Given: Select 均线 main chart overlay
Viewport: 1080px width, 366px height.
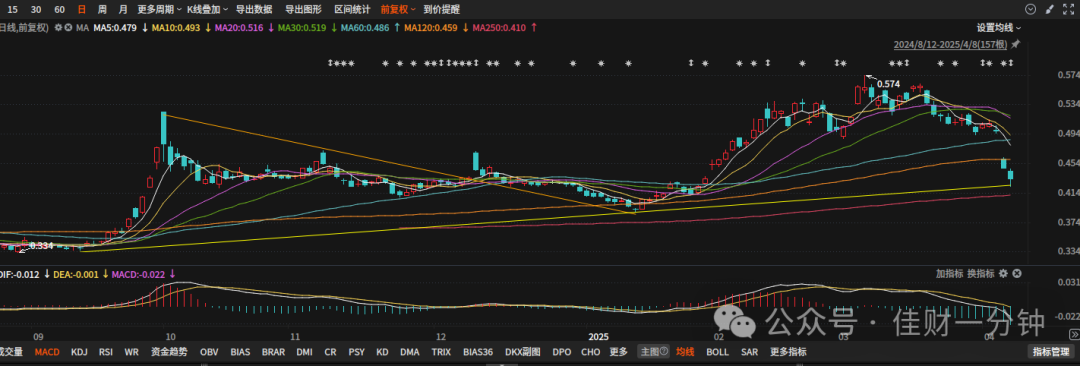Looking at the screenshot, I should click(685, 352).
